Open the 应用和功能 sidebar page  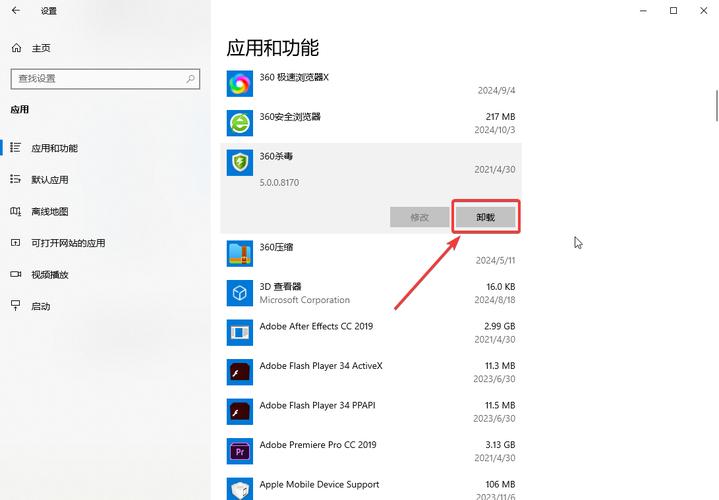tap(55, 148)
